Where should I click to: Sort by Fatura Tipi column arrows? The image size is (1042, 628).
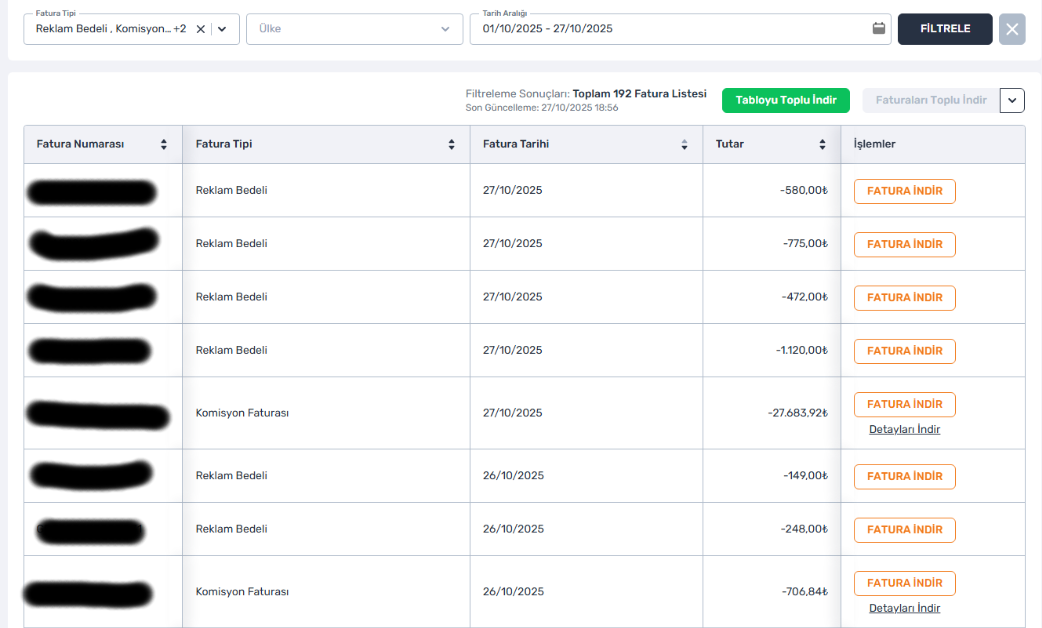pyautogui.click(x=452, y=144)
